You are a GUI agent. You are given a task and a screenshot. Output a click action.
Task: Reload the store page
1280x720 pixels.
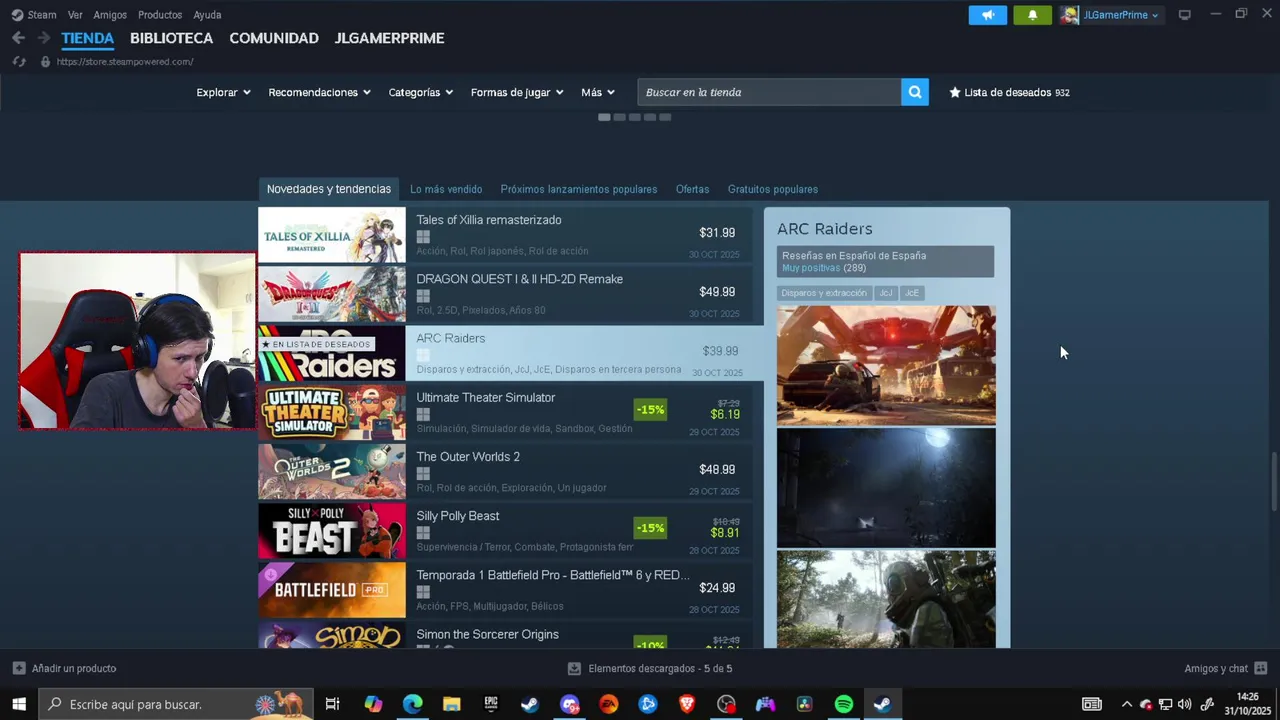pos(18,62)
